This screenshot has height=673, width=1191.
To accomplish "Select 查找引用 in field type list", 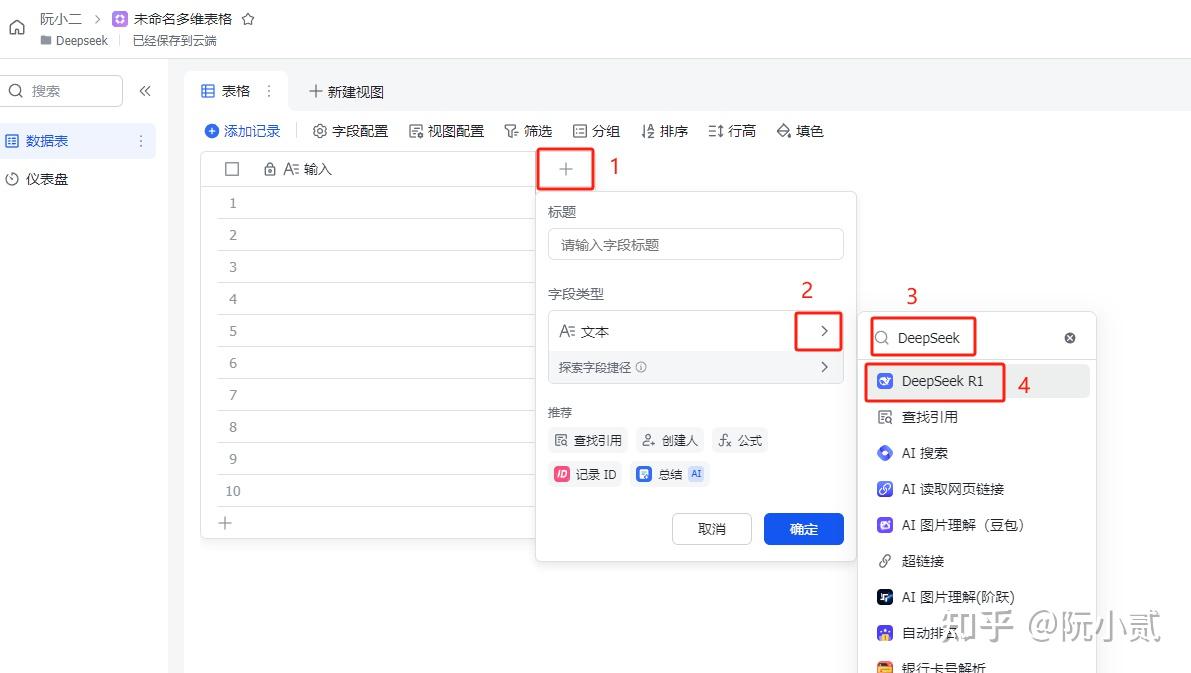I will click(977, 417).
